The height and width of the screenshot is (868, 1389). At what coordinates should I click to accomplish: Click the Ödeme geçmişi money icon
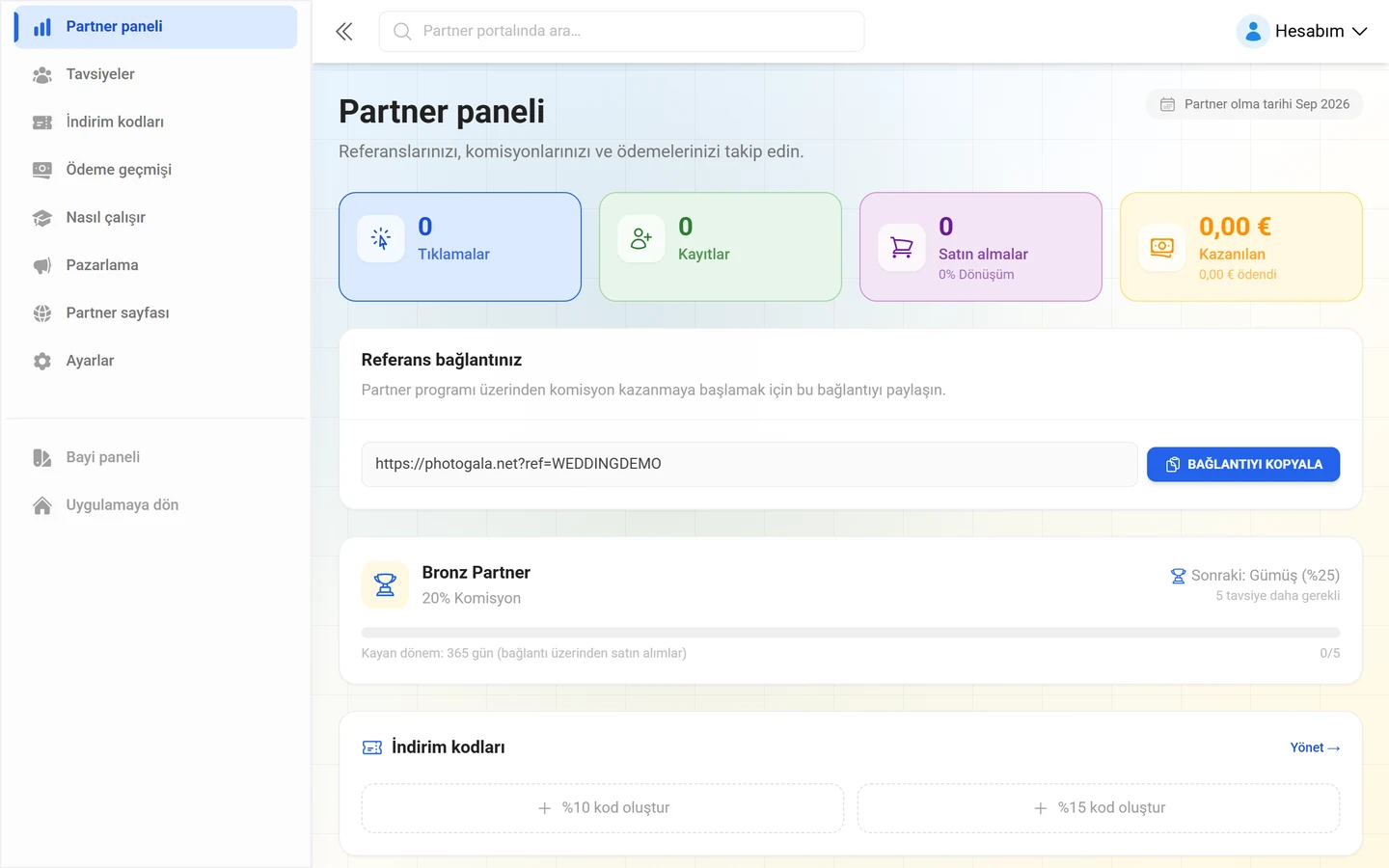click(42, 170)
